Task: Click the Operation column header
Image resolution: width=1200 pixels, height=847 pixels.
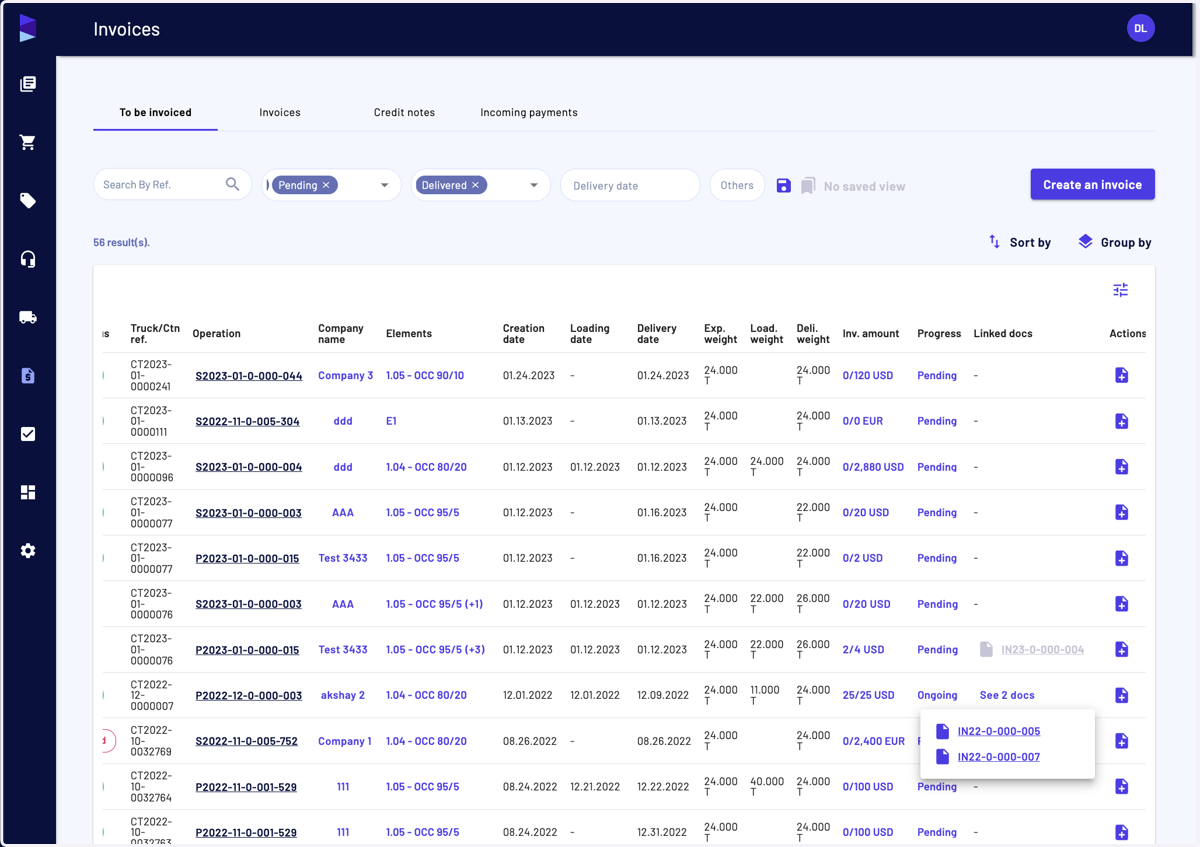Action: pyautogui.click(x=217, y=334)
